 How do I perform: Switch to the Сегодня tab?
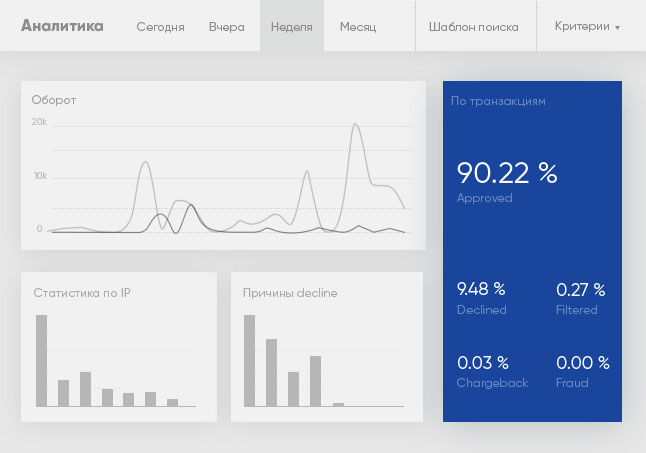click(x=160, y=27)
